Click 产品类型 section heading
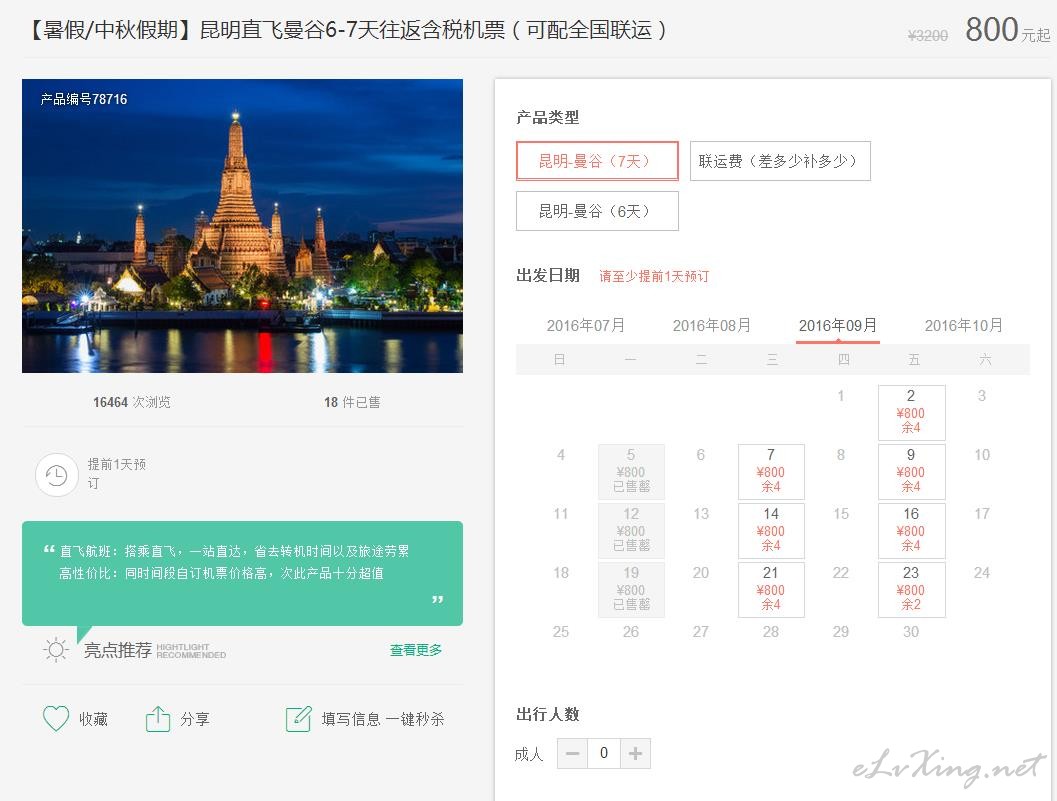 [547, 117]
